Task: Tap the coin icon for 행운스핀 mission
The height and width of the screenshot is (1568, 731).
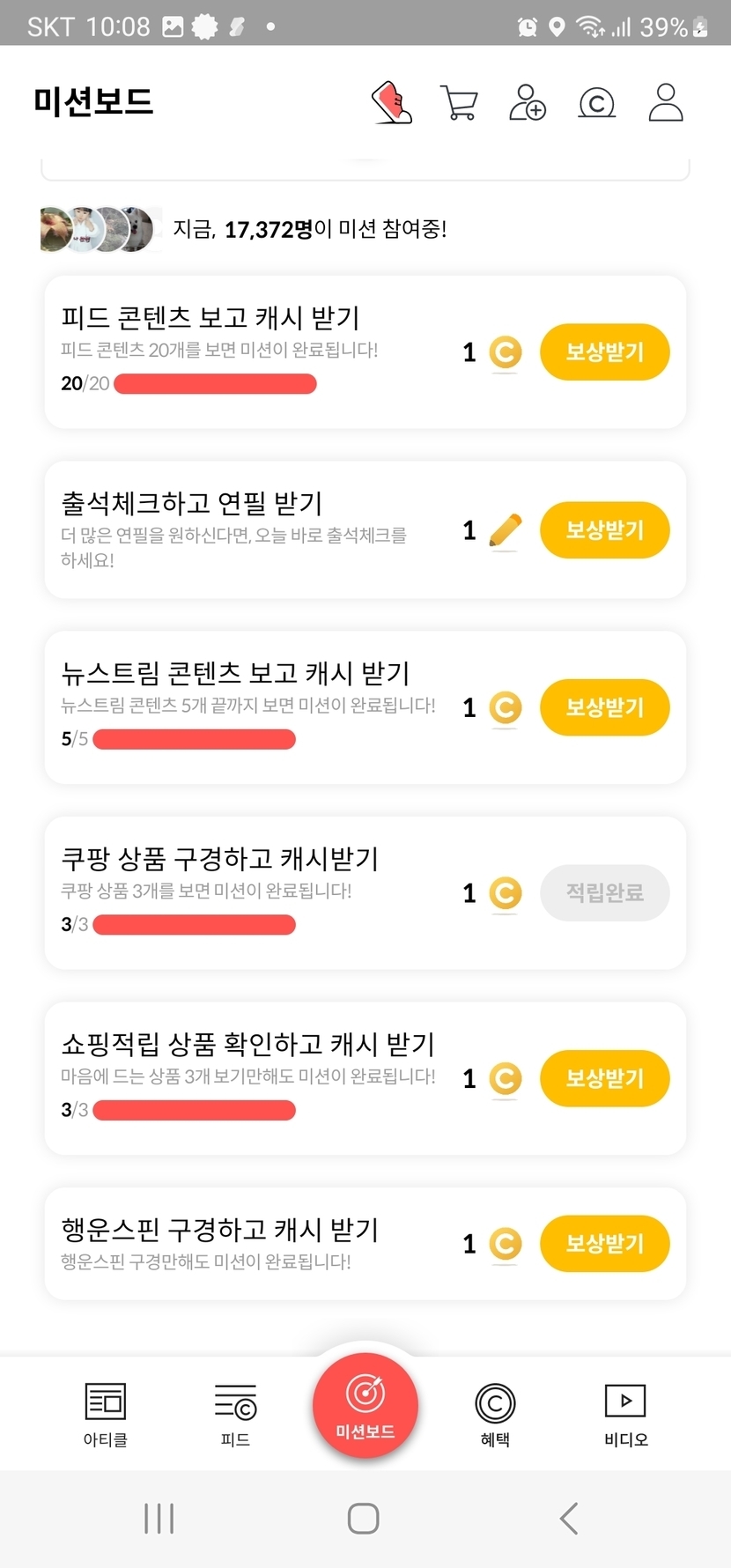Action: tap(505, 1244)
